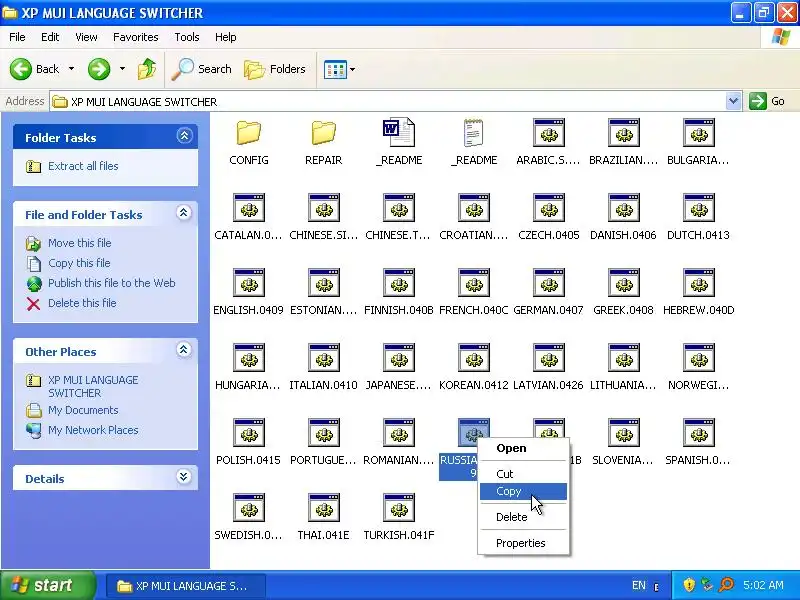Select the FRENCH.040C file icon

click(x=473, y=283)
